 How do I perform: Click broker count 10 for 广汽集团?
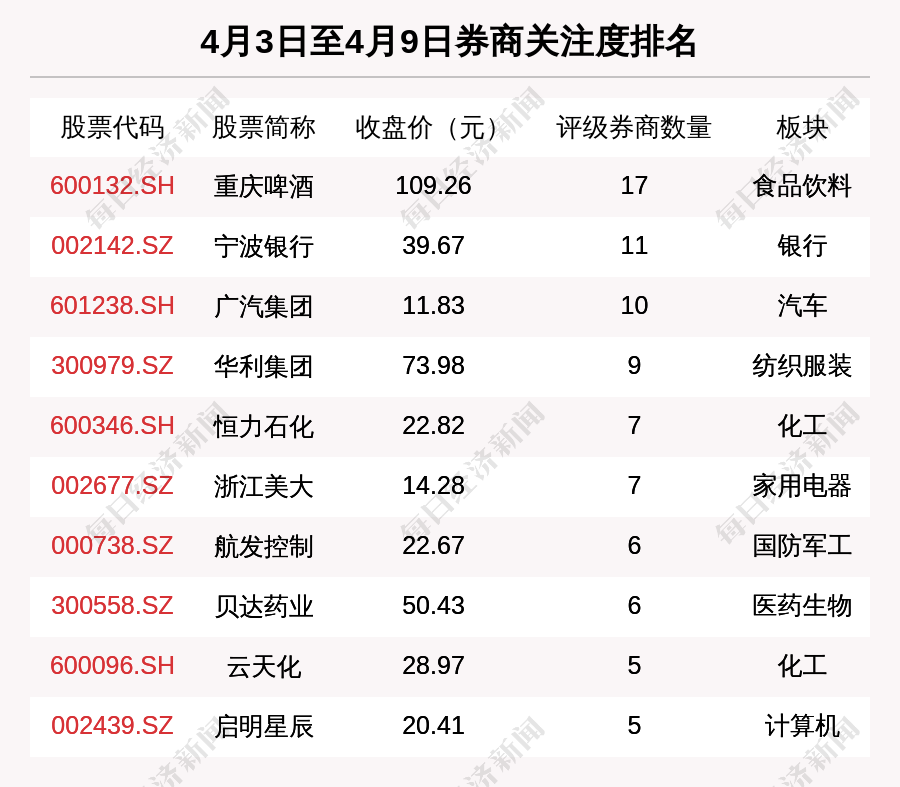pos(634,305)
